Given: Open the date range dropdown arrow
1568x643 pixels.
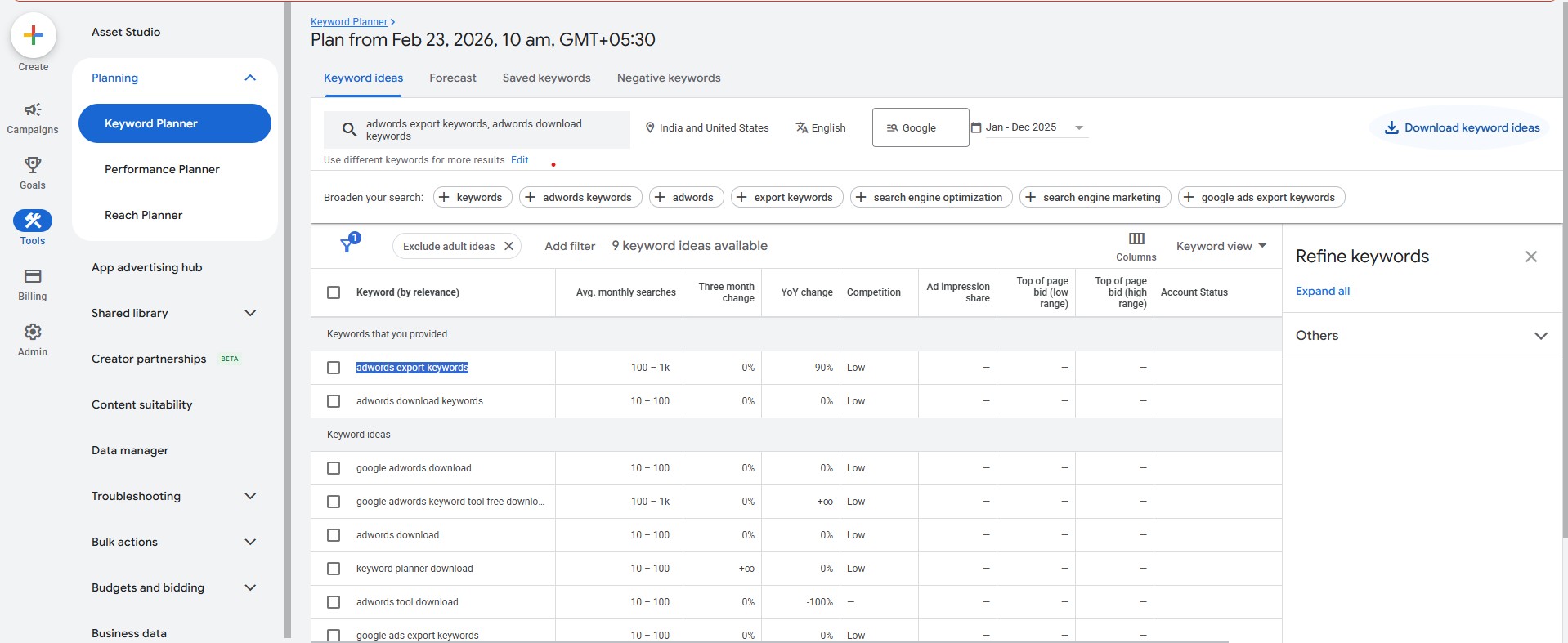Looking at the screenshot, I should (1079, 127).
